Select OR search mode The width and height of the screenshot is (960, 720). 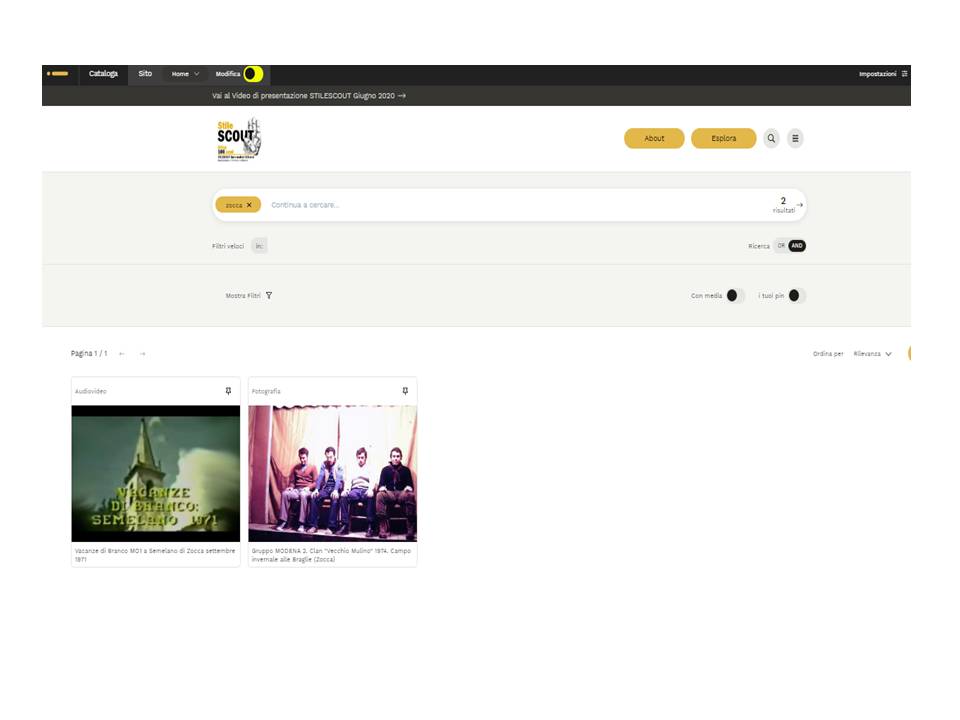(781, 246)
